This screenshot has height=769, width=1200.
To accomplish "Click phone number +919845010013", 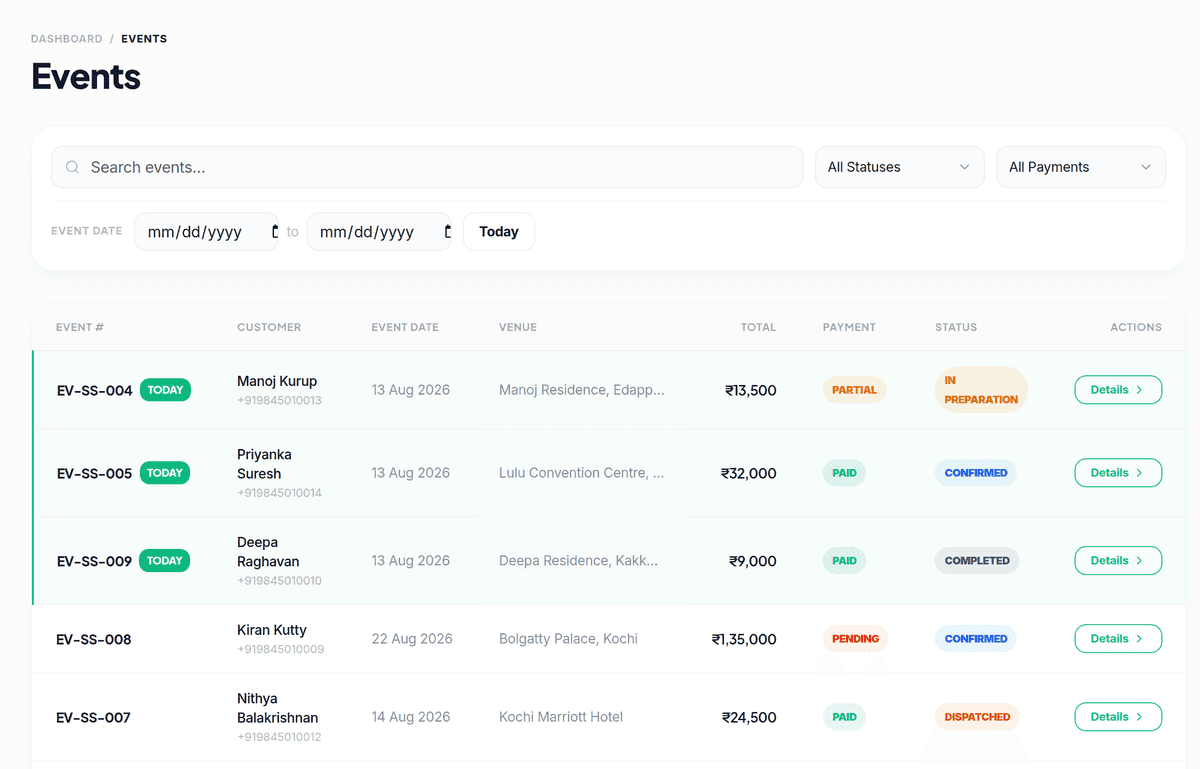I will point(279,401).
